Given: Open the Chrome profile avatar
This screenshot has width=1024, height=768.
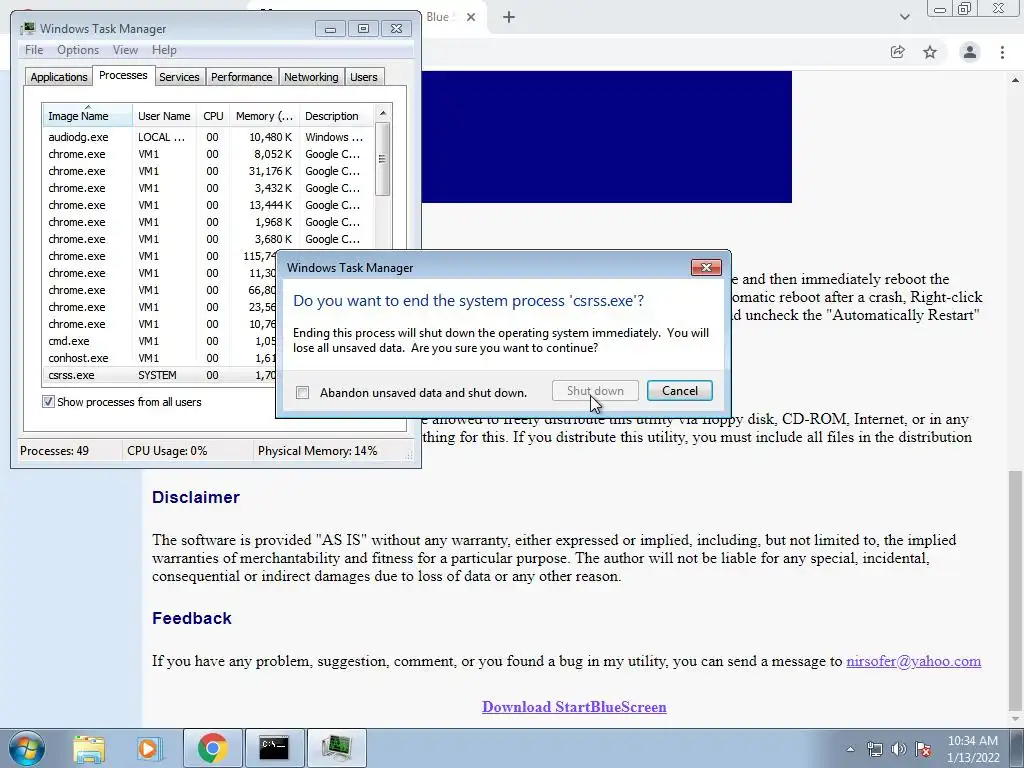Looking at the screenshot, I should pos(970,52).
